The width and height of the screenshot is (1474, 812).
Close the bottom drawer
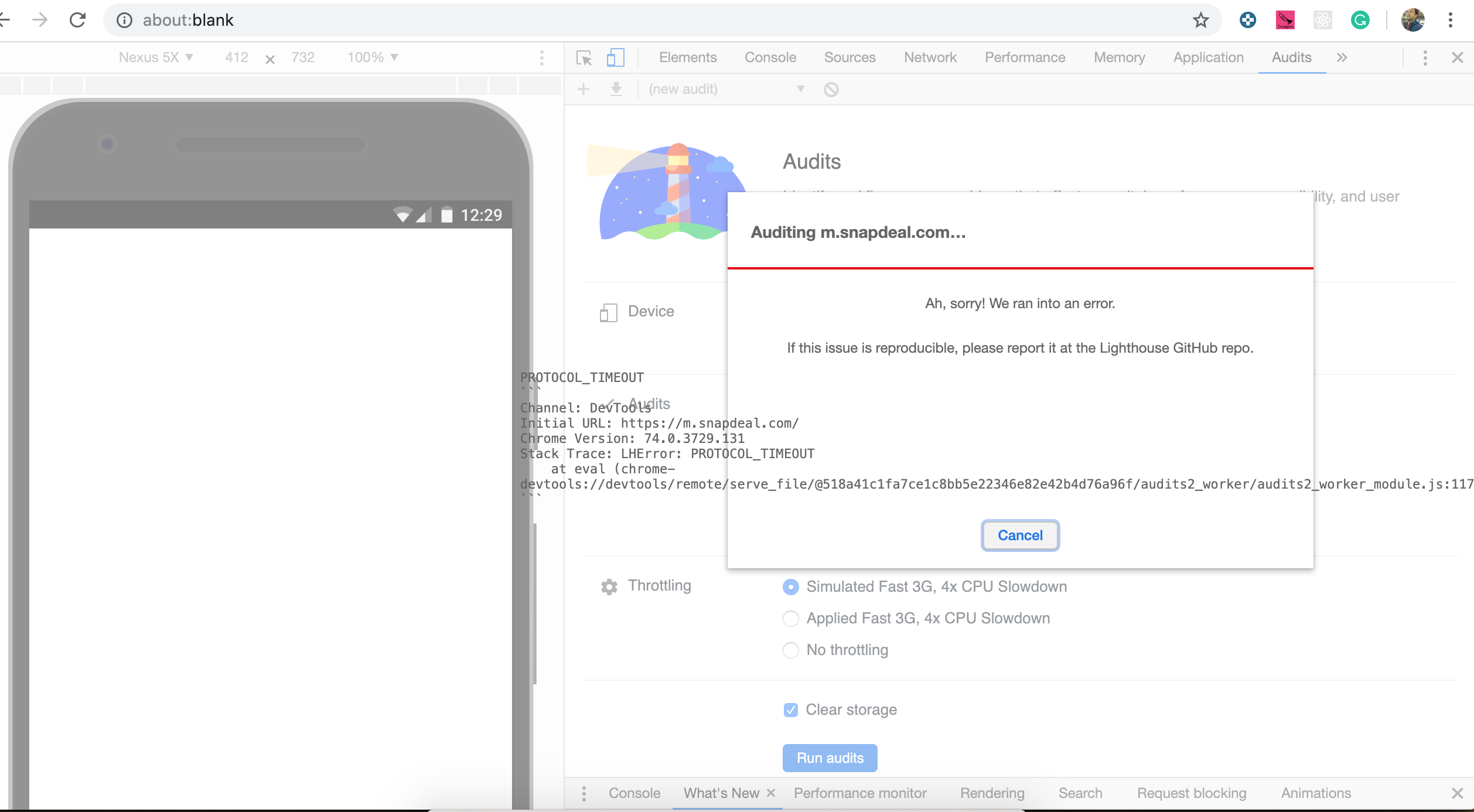(1458, 793)
